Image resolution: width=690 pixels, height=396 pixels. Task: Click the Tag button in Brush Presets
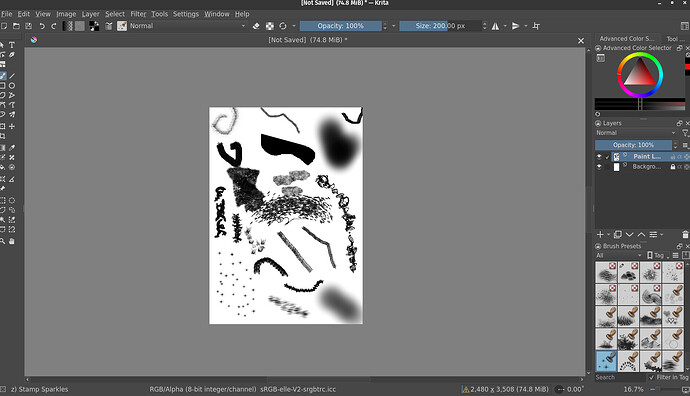pyautogui.click(x=658, y=255)
